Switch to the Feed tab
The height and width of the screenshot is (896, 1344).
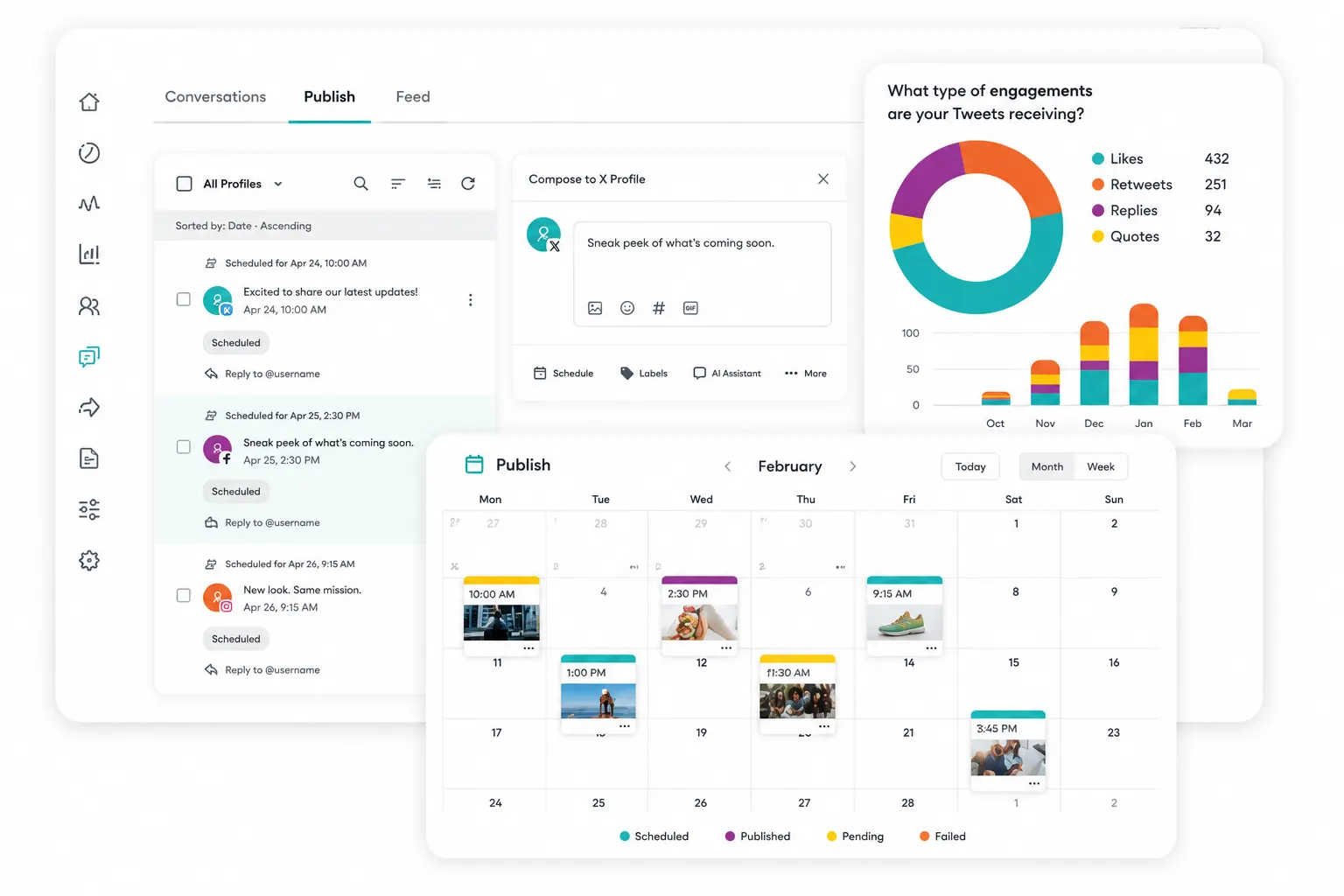[413, 97]
